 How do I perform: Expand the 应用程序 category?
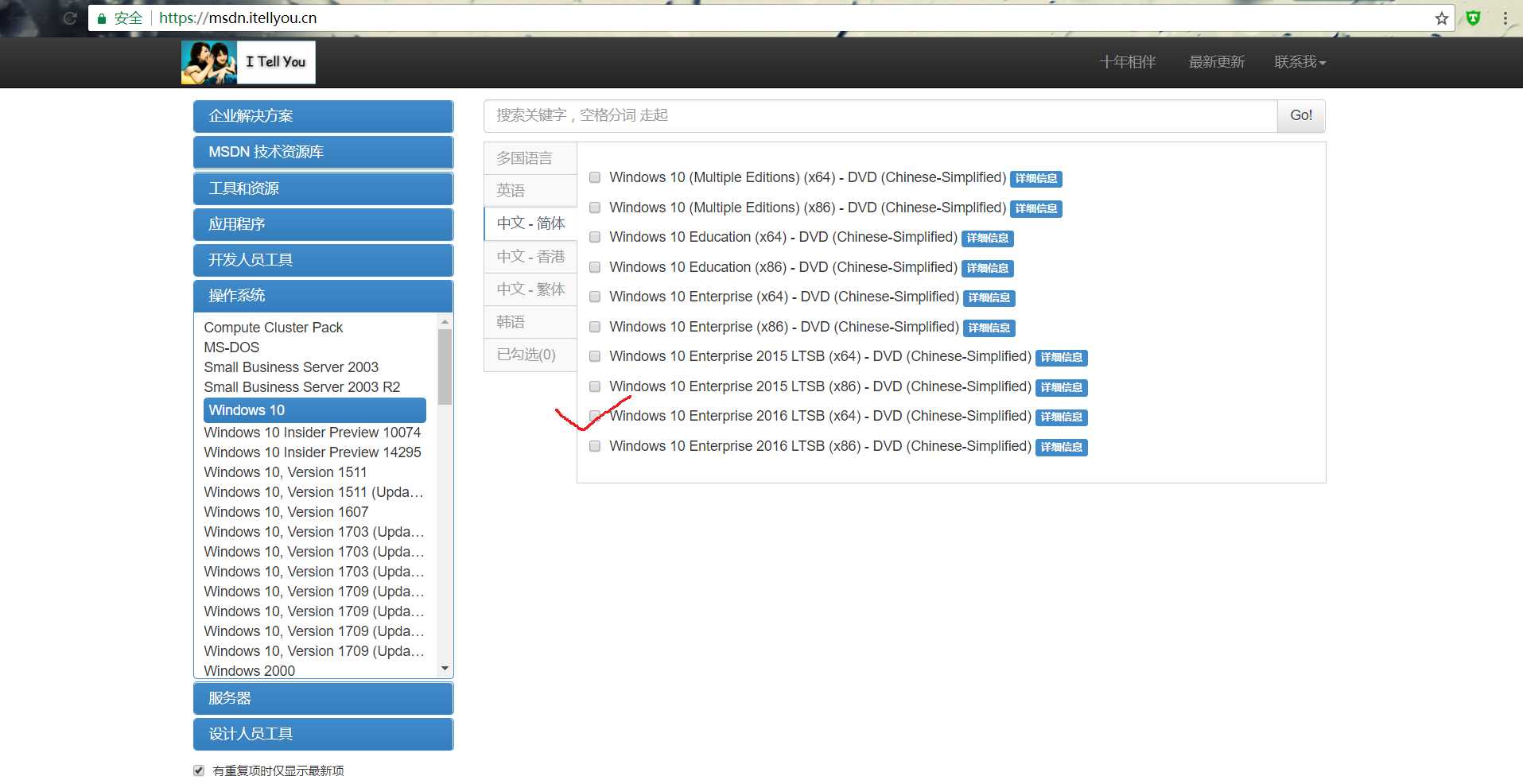(323, 224)
